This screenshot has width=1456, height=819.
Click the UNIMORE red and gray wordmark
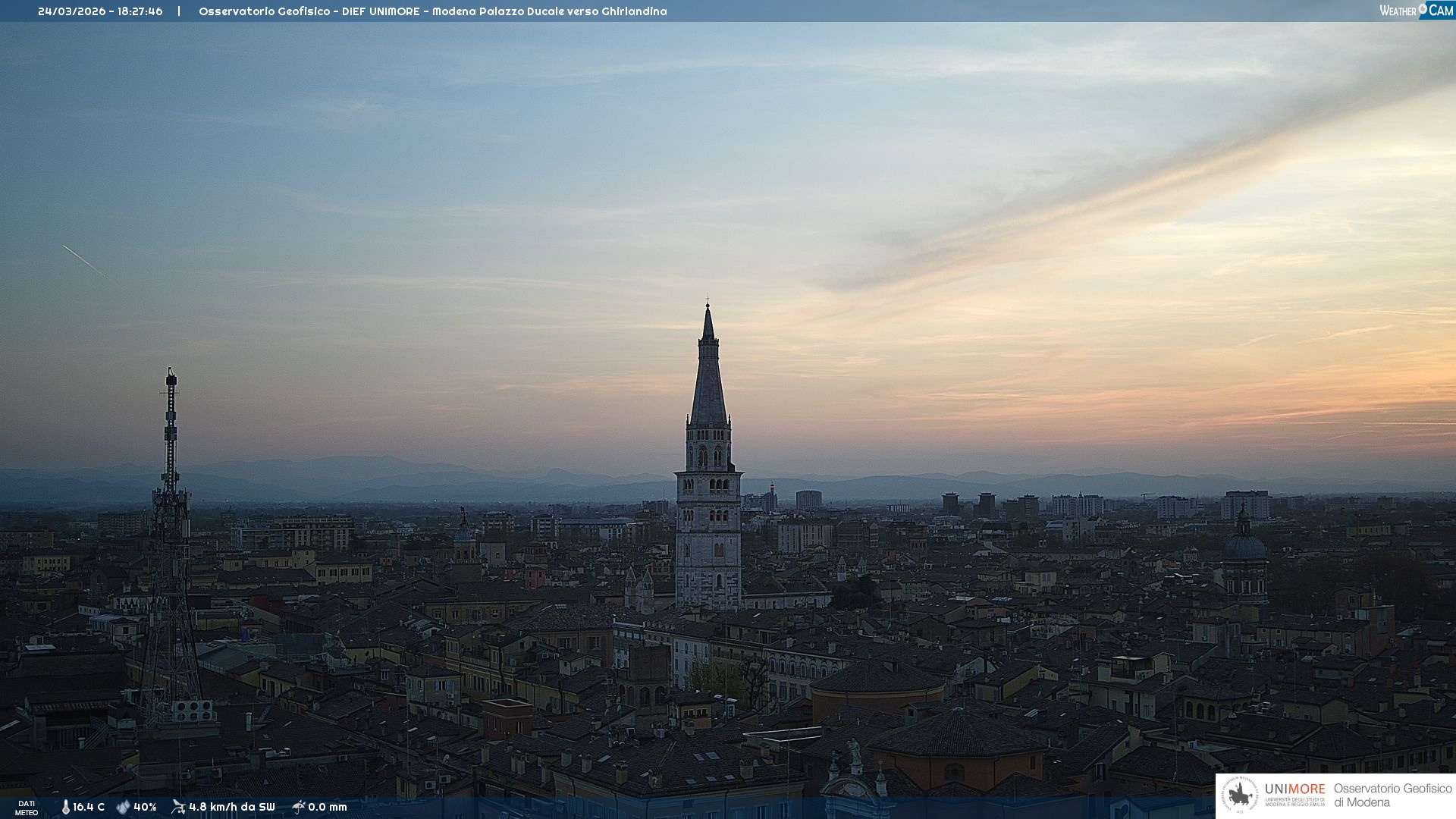tap(1294, 789)
